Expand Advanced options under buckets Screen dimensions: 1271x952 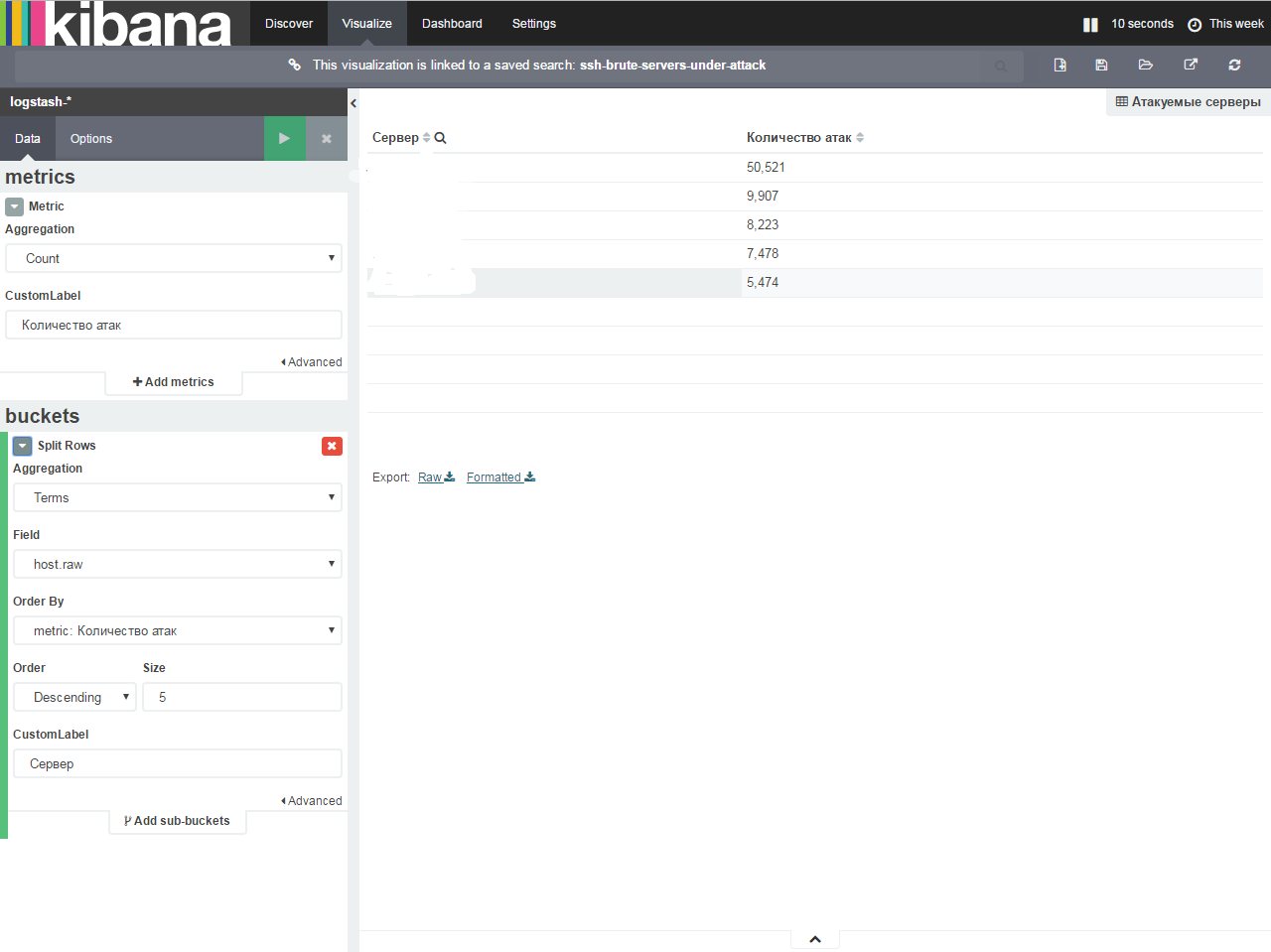(x=312, y=801)
